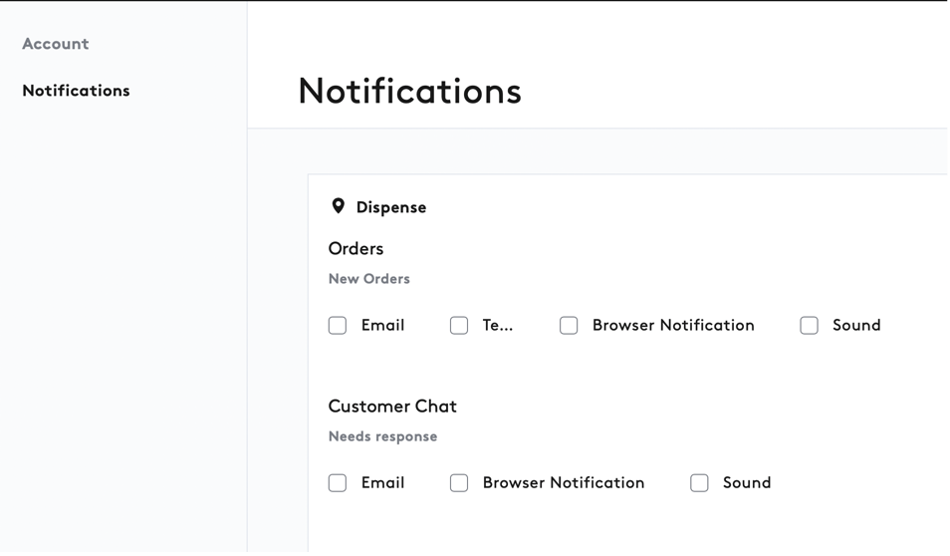Click Browser Notification label under Customer Chat
The image size is (950, 556).
coord(563,483)
